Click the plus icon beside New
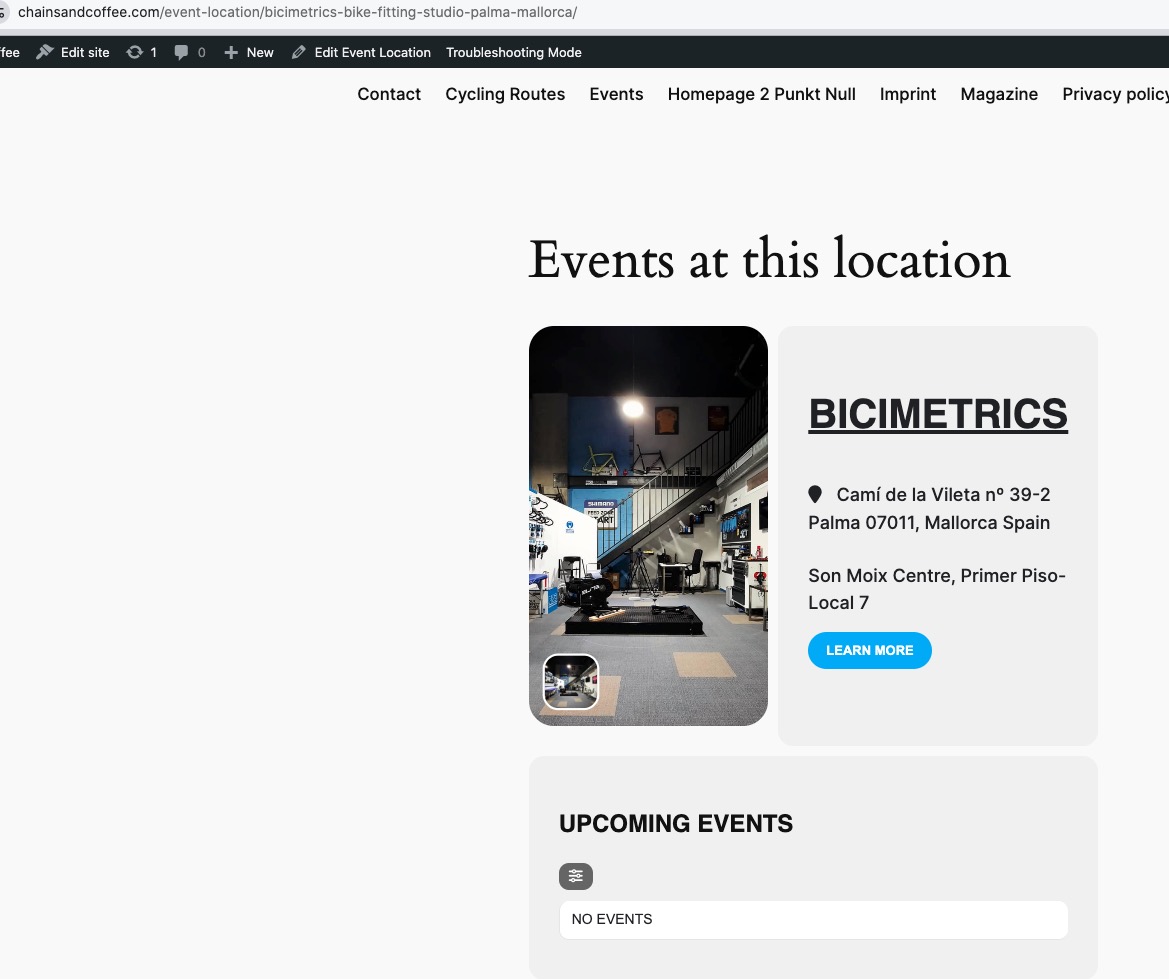The image size is (1169, 979). (x=231, y=52)
